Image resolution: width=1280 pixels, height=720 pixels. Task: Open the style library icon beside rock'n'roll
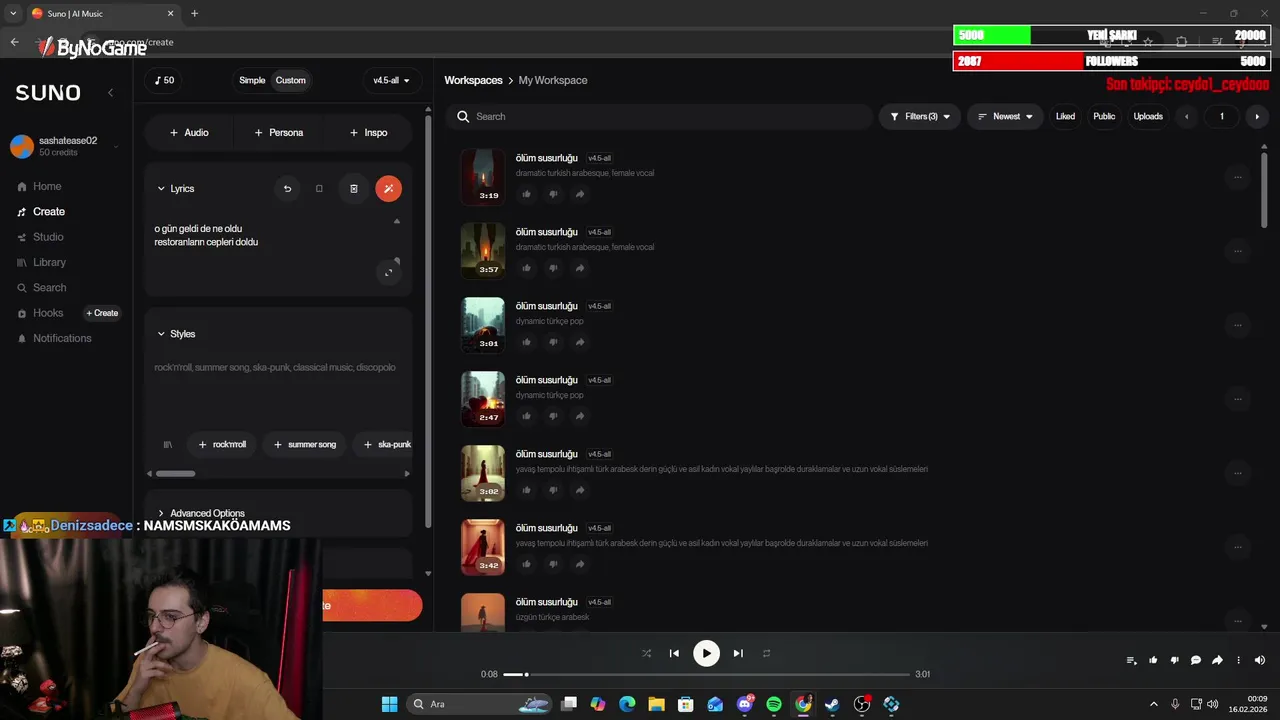pyautogui.click(x=167, y=444)
